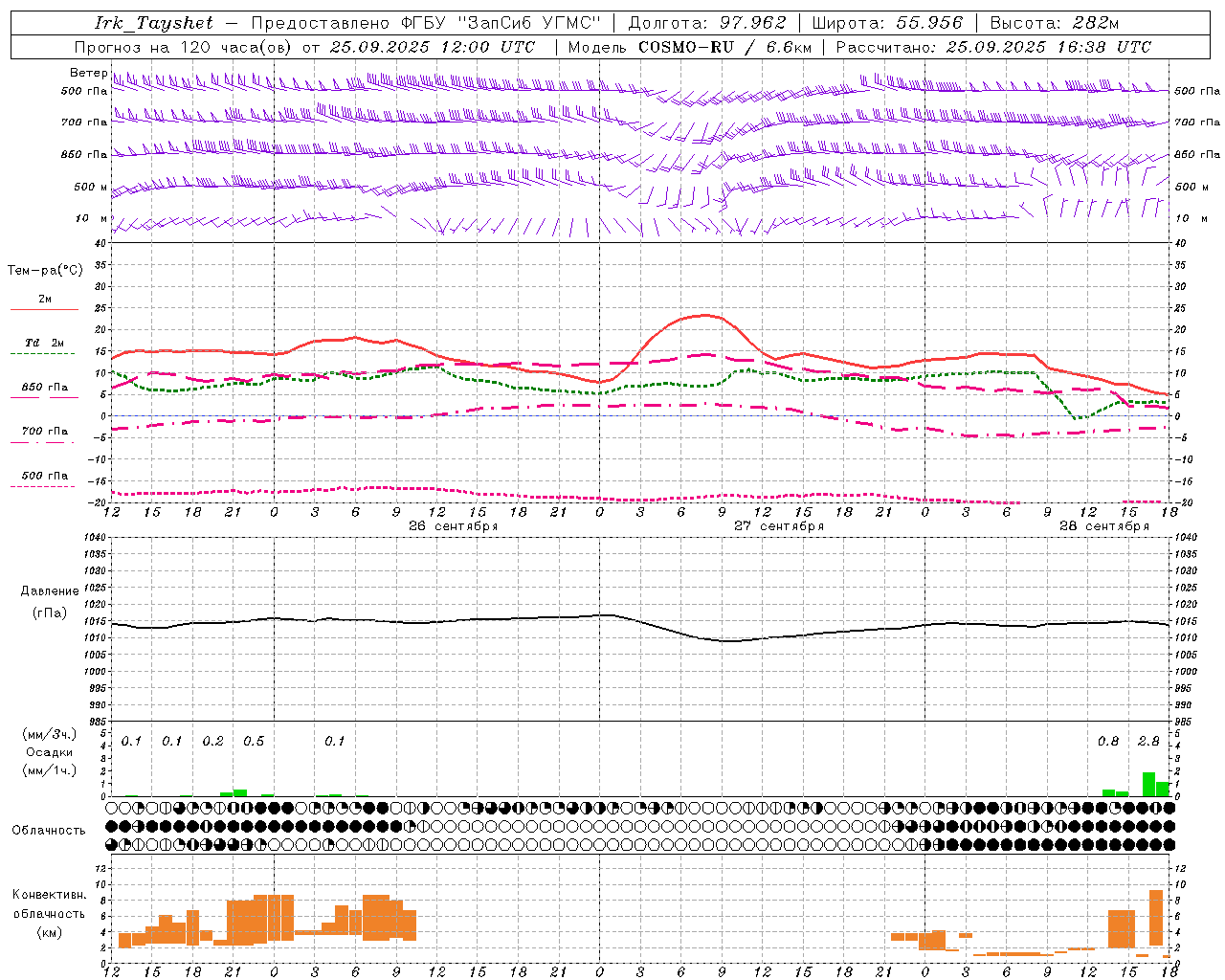Click the peak of the red 2м temperature curve
1225x980 pixels.
coord(706,315)
